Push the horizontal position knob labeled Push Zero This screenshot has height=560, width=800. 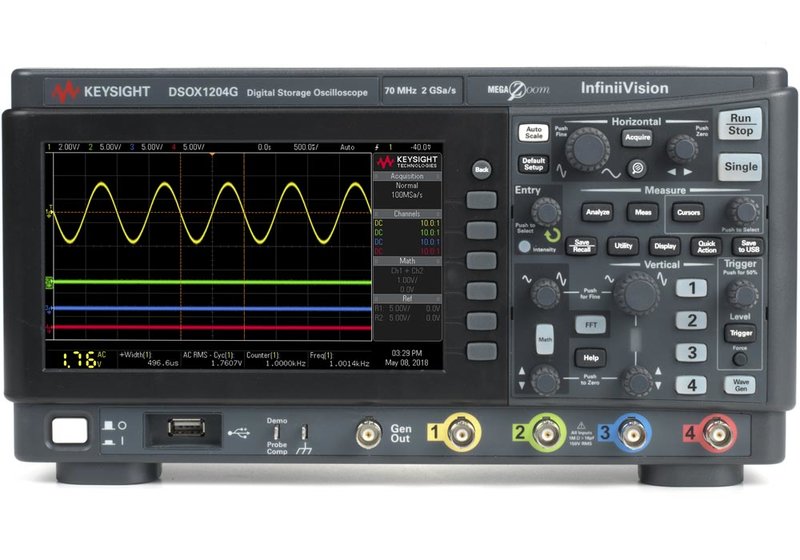(682, 149)
